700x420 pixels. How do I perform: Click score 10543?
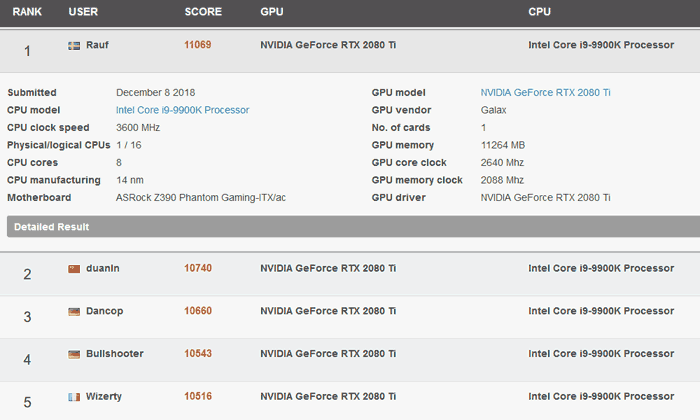[x=198, y=353]
